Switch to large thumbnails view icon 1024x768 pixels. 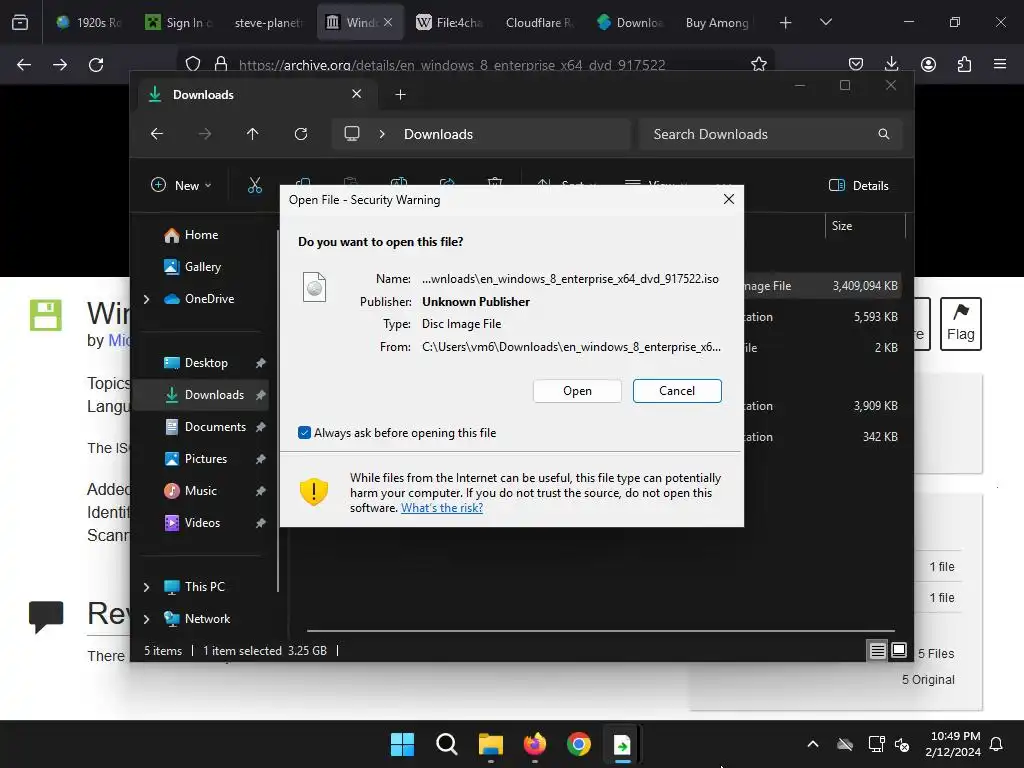point(899,650)
